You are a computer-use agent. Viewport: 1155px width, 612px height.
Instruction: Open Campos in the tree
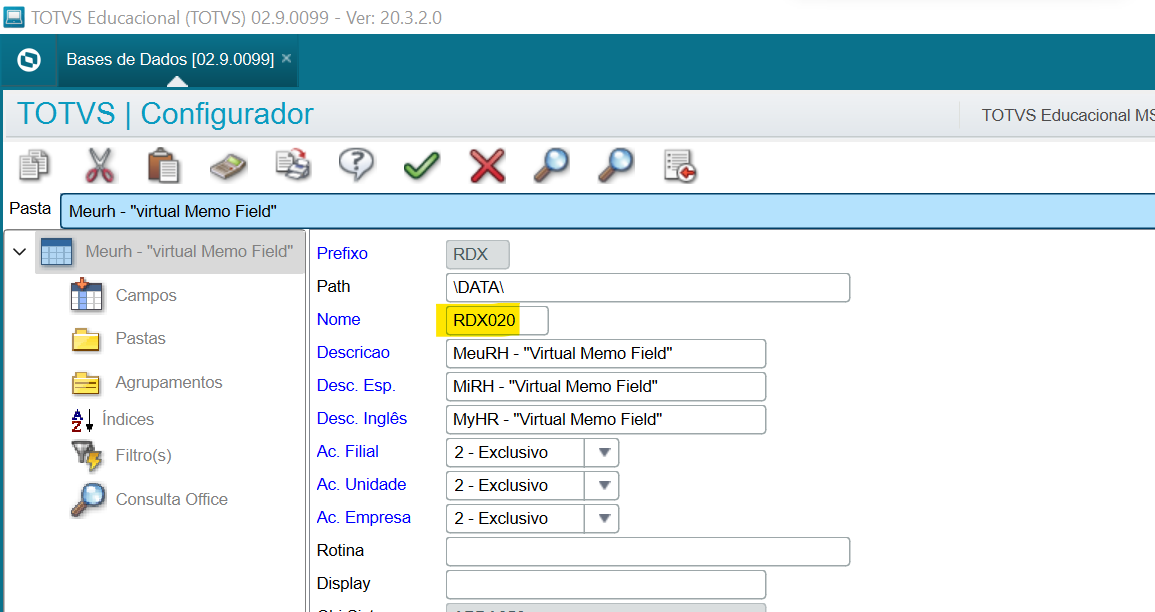[x=146, y=295]
